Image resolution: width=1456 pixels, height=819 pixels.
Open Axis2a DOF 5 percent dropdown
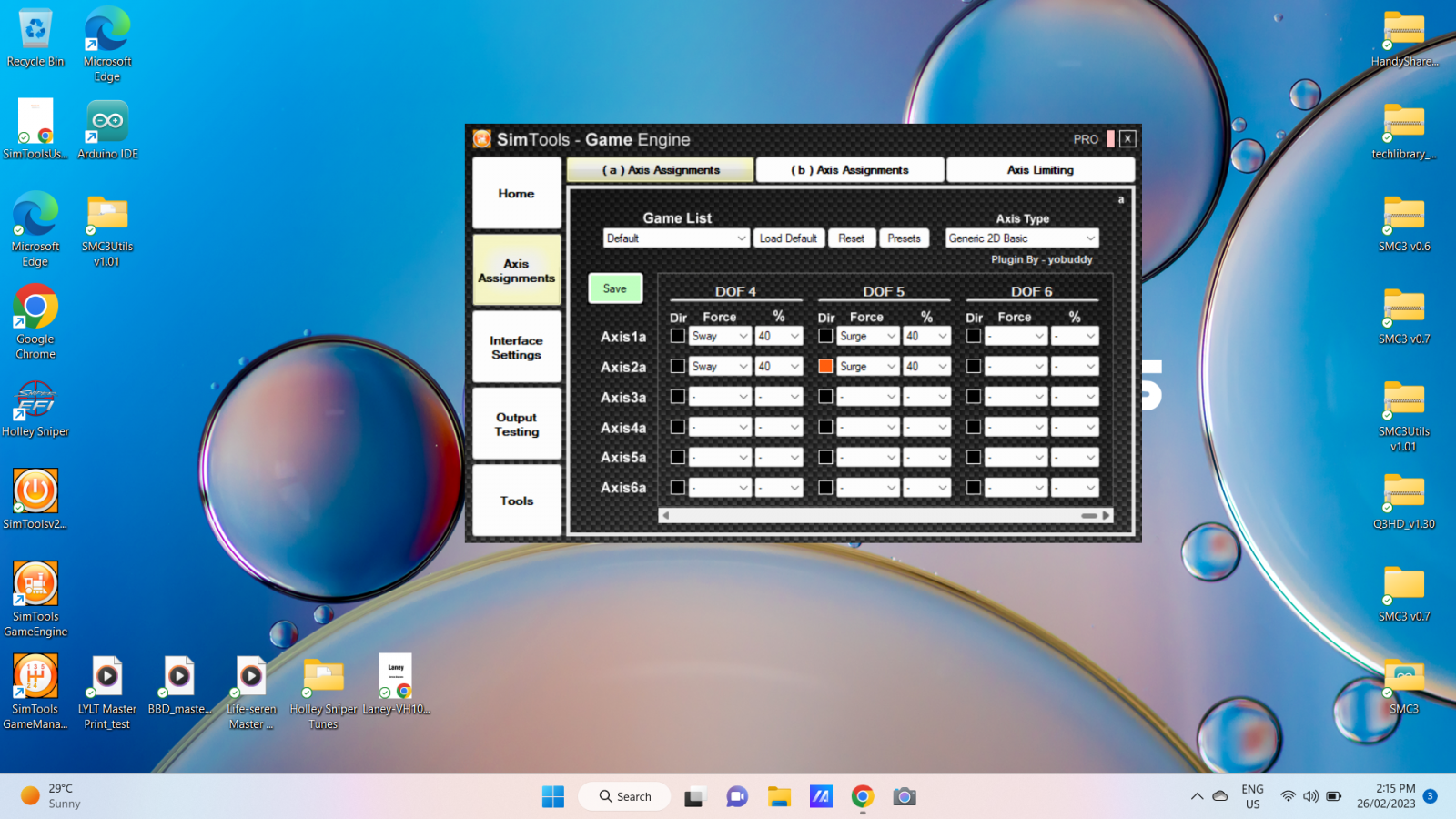coord(927,366)
